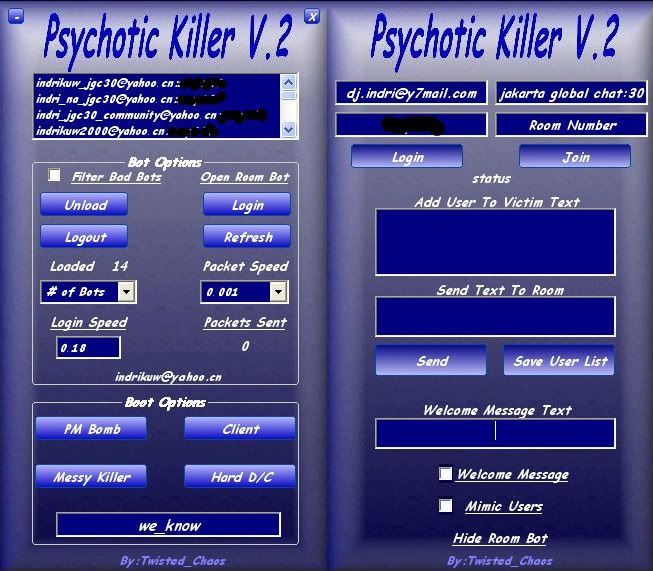The image size is (653, 571).
Task: Click the Login Speed label link
Action: pos(89,323)
